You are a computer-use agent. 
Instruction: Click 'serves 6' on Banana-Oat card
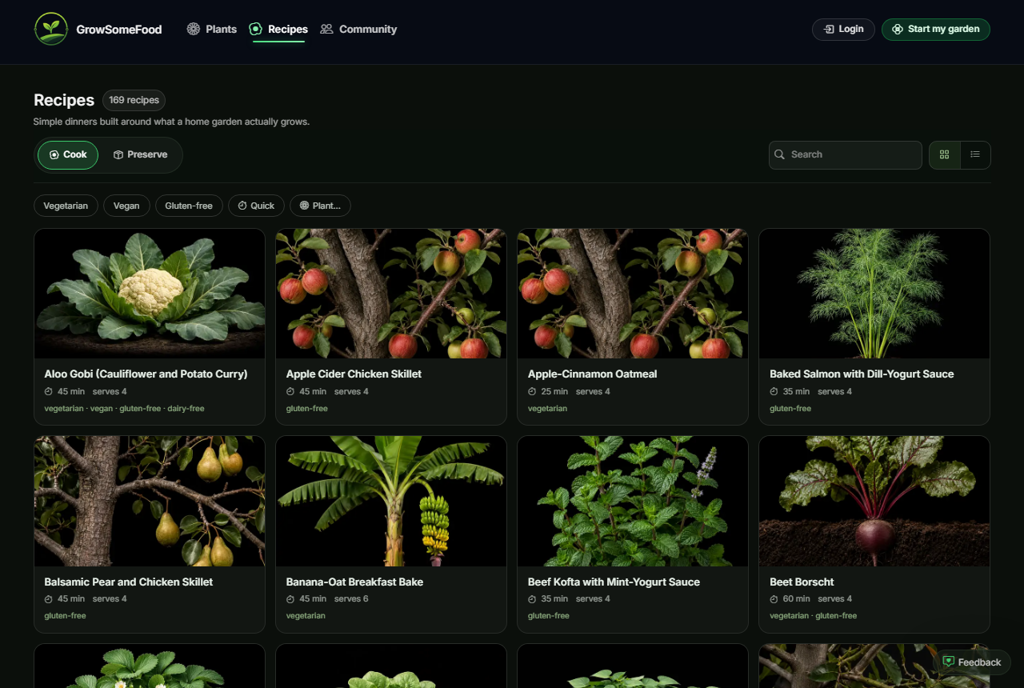tap(351, 599)
